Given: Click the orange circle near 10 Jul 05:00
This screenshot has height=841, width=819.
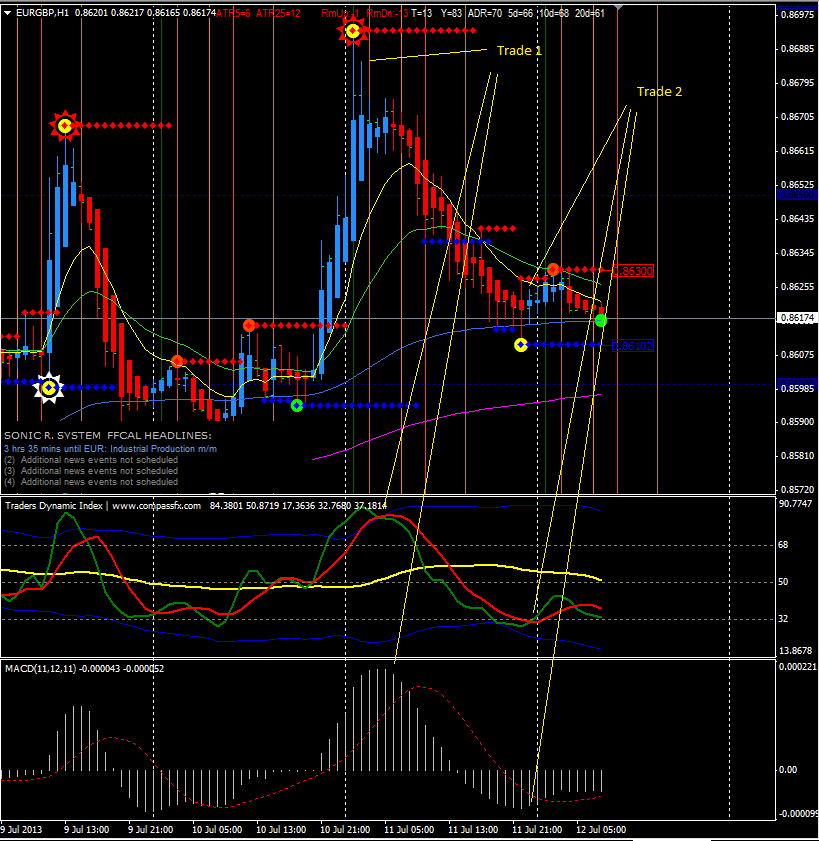Looking at the screenshot, I should click(178, 362).
